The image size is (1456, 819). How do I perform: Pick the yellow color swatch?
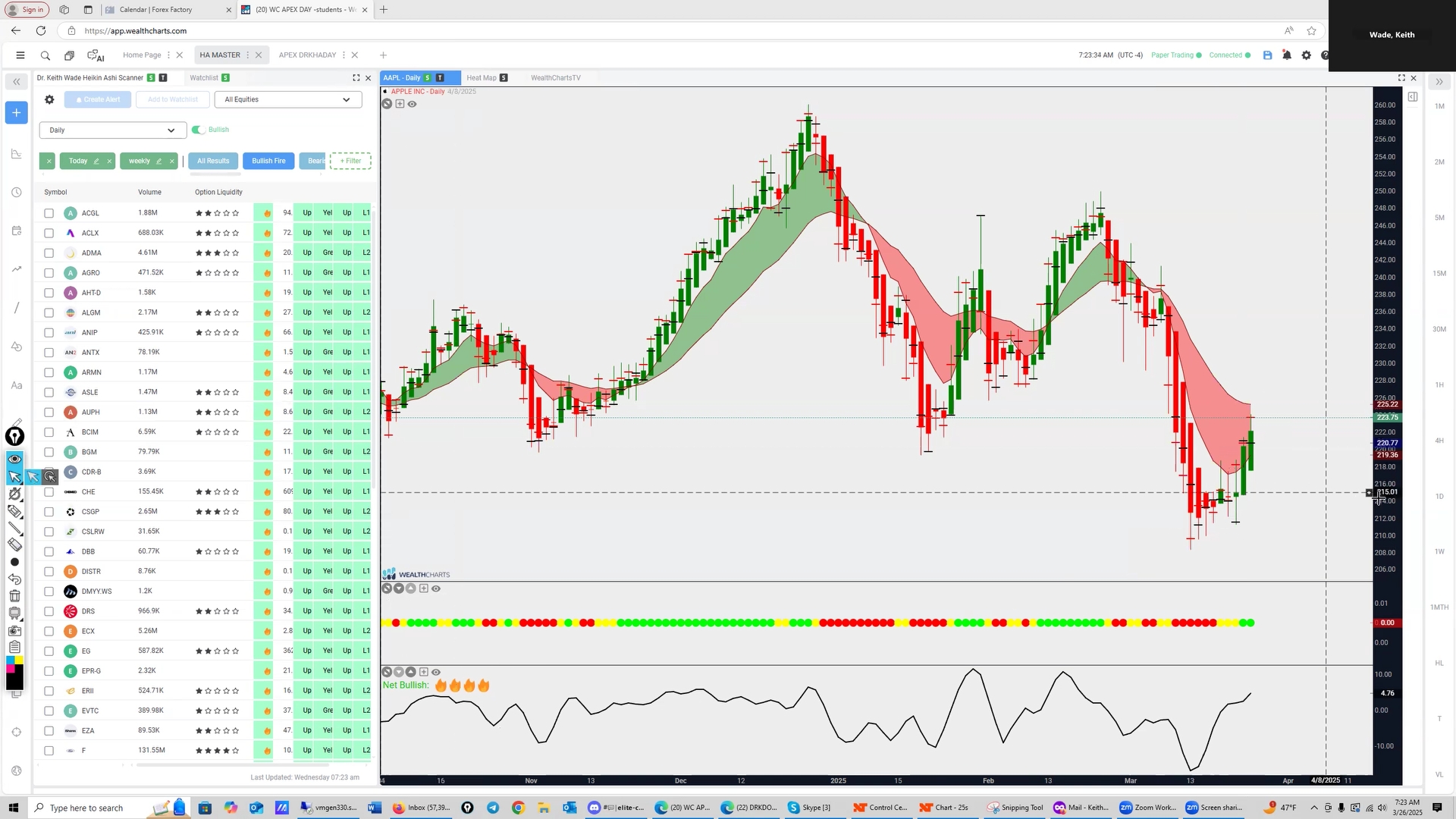point(19,660)
